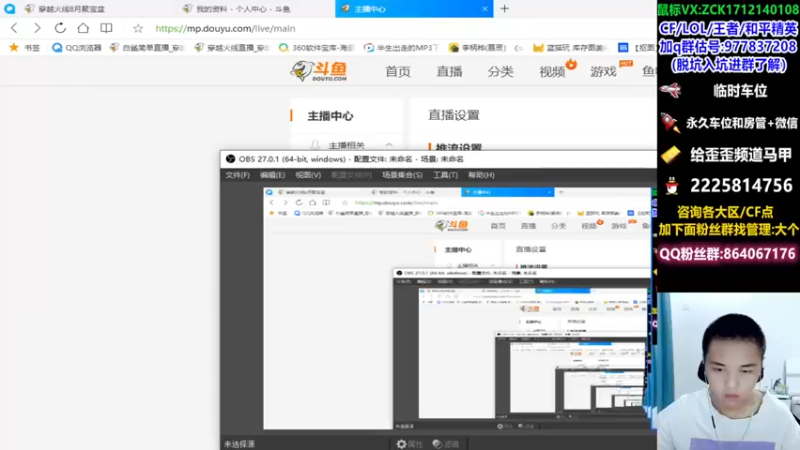Open OBS 工具(T) menu
800x450 pixels.
coord(445,175)
